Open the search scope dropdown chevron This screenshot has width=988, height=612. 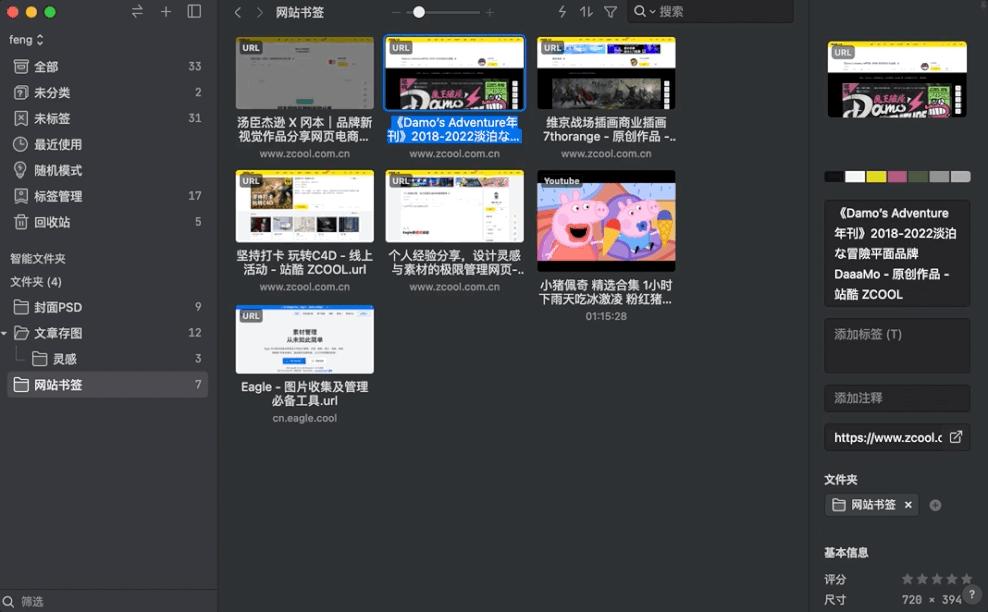click(x=653, y=12)
